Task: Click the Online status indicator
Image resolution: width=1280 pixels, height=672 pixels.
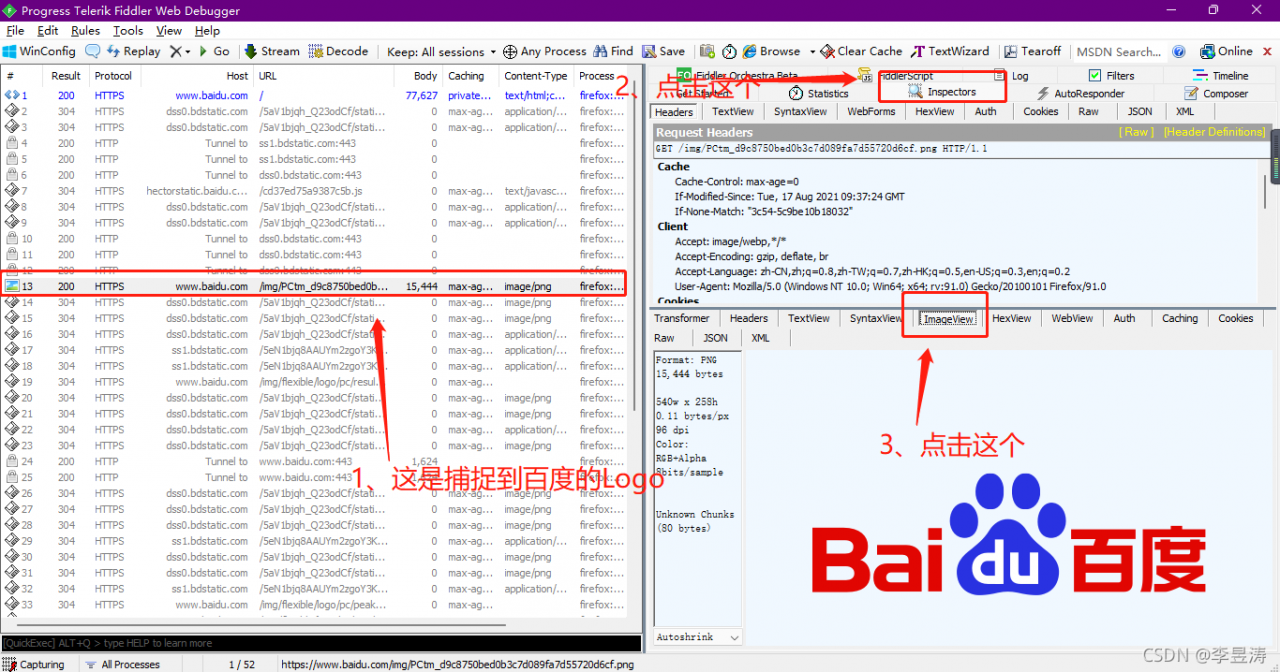Action: [1226, 51]
